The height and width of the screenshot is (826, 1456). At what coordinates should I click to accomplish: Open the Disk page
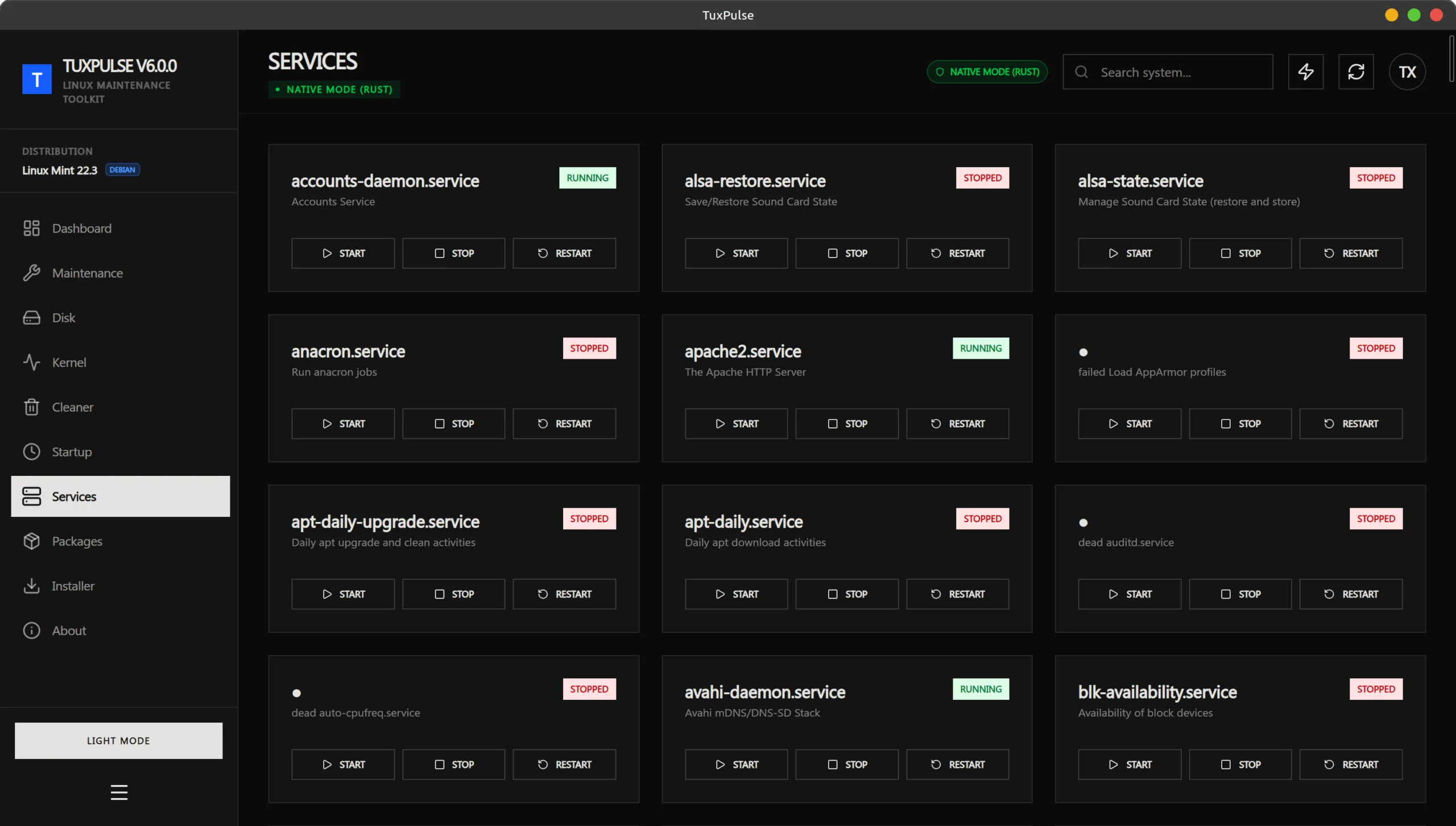pos(63,318)
